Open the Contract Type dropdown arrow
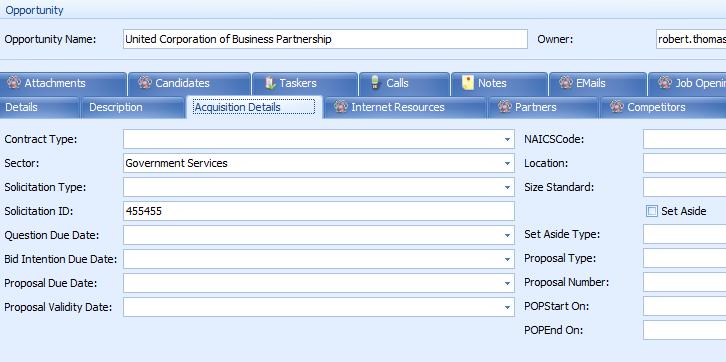The height and width of the screenshot is (362, 726). tap(507, 139)
